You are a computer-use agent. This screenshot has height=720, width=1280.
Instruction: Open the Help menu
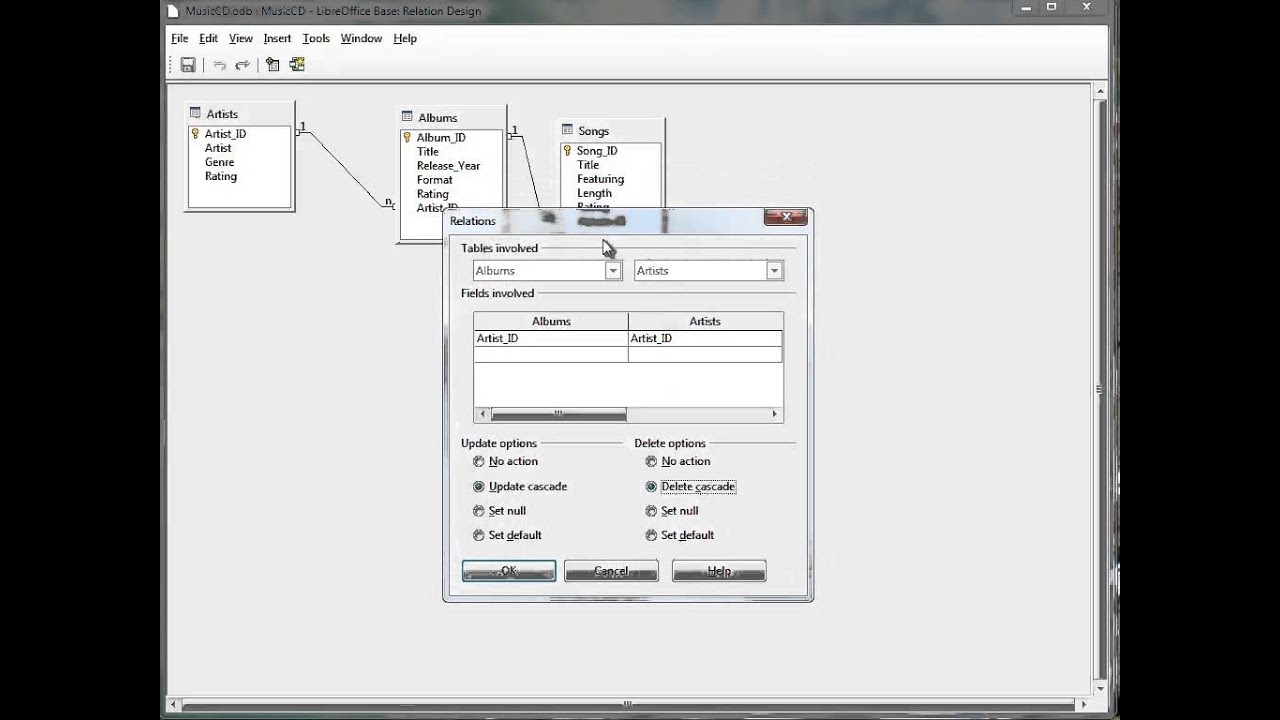pos(405,38)
